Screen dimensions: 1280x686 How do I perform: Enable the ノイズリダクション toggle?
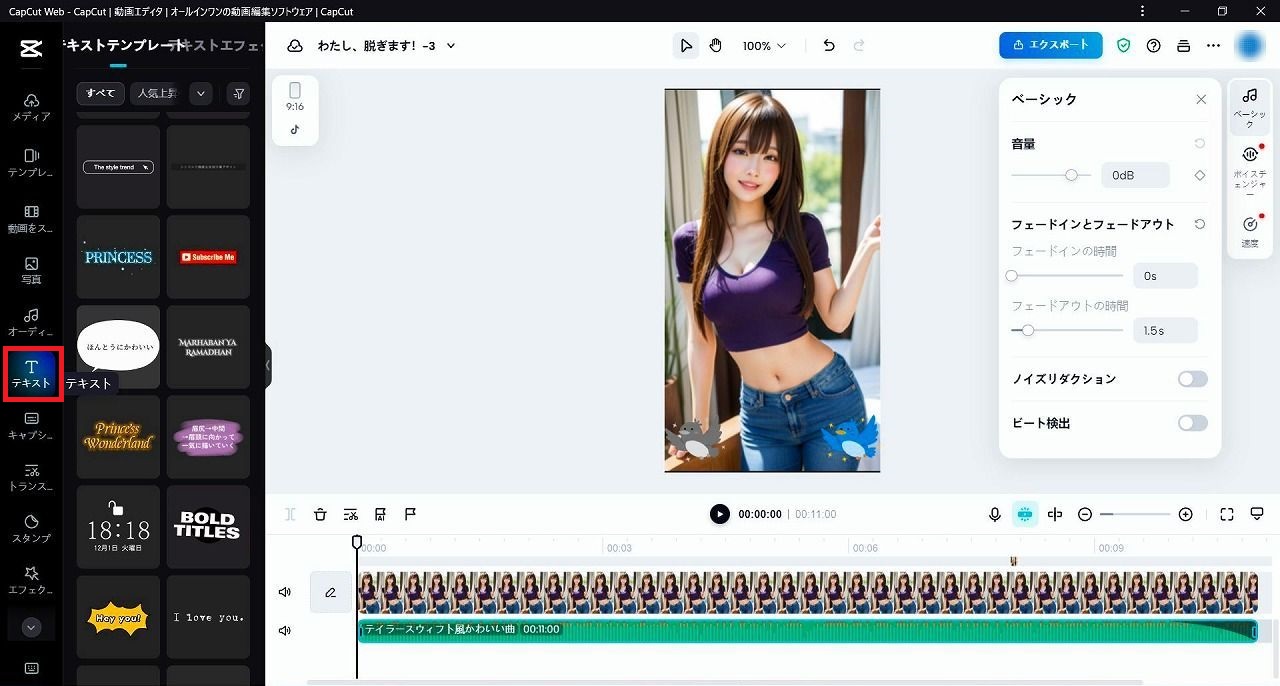click(1192, 379)
